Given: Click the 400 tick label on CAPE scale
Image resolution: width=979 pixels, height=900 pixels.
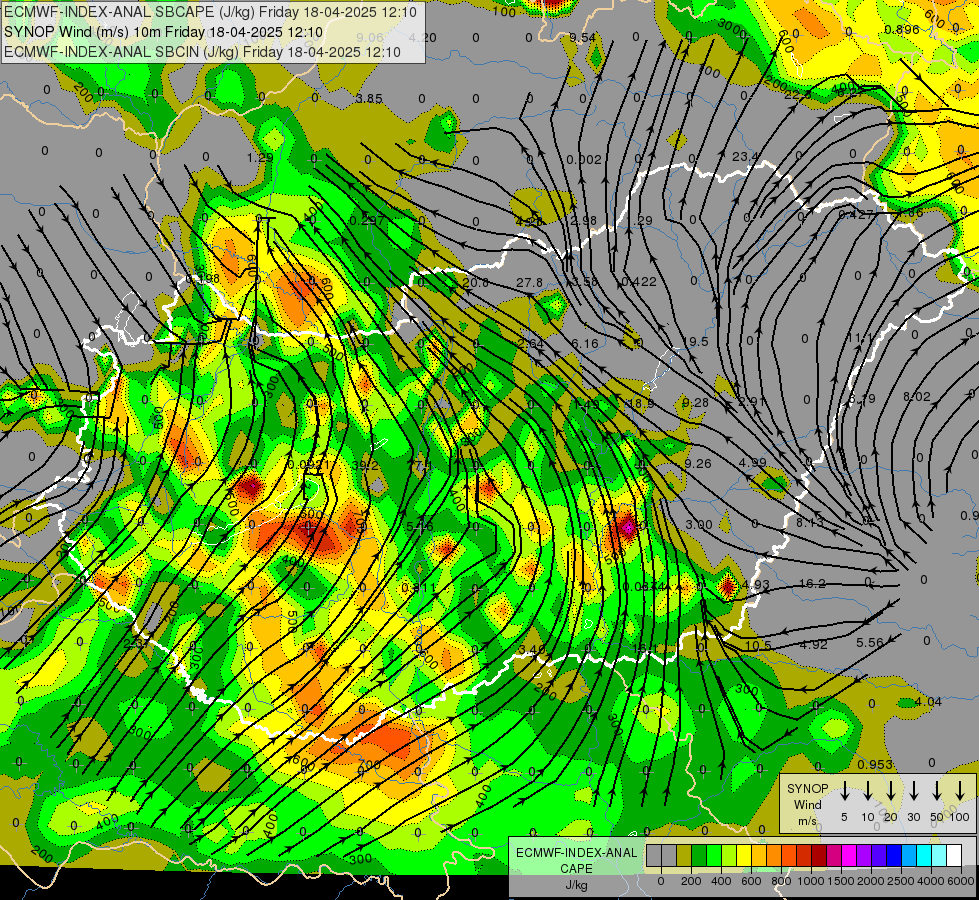Looking at the screenshot, I should 721,881.
